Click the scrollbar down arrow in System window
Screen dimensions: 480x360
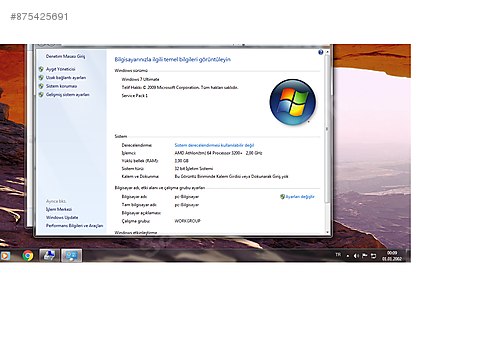(327, 232)
